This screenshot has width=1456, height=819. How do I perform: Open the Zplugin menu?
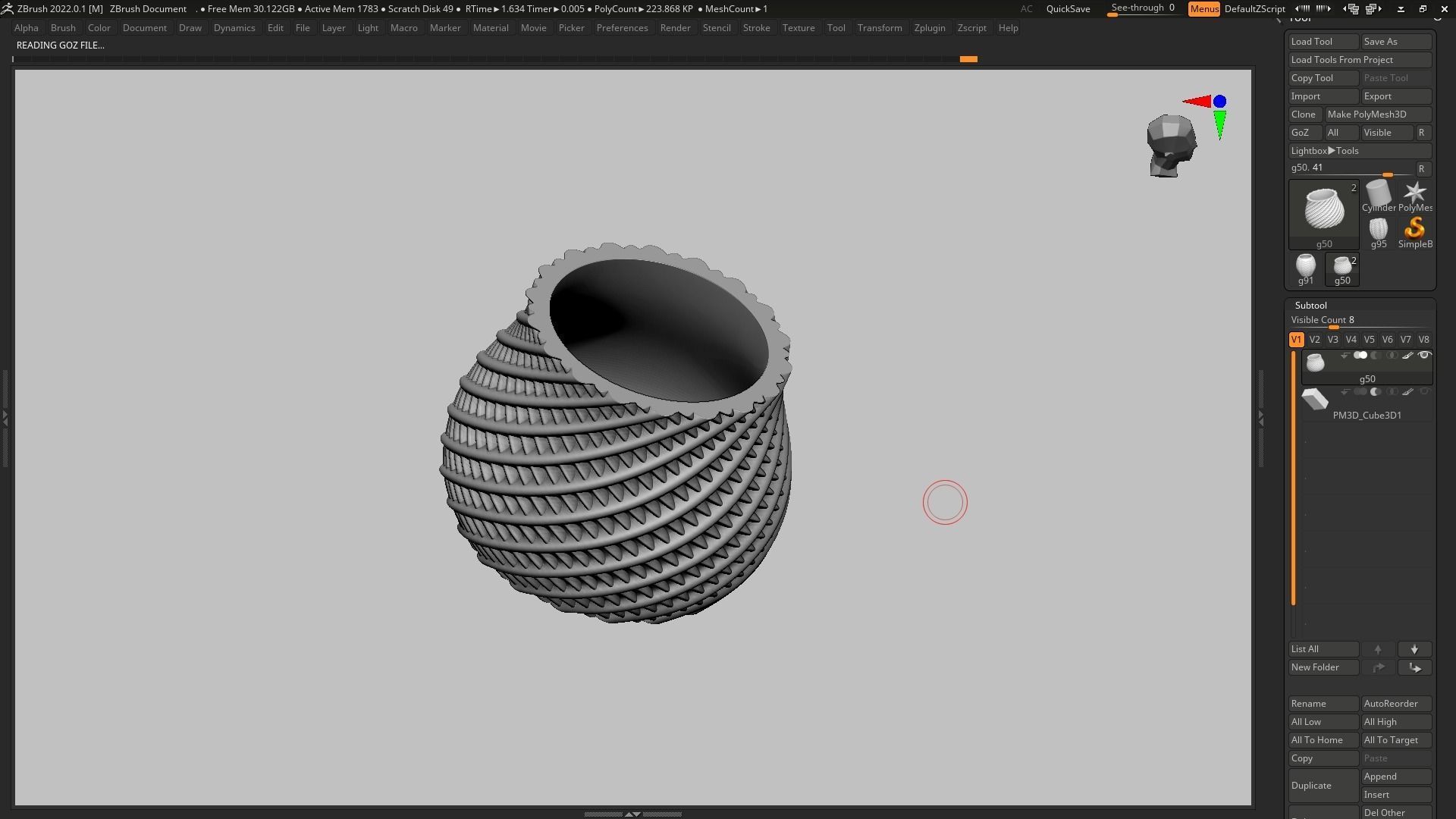(x=930, y=28)
